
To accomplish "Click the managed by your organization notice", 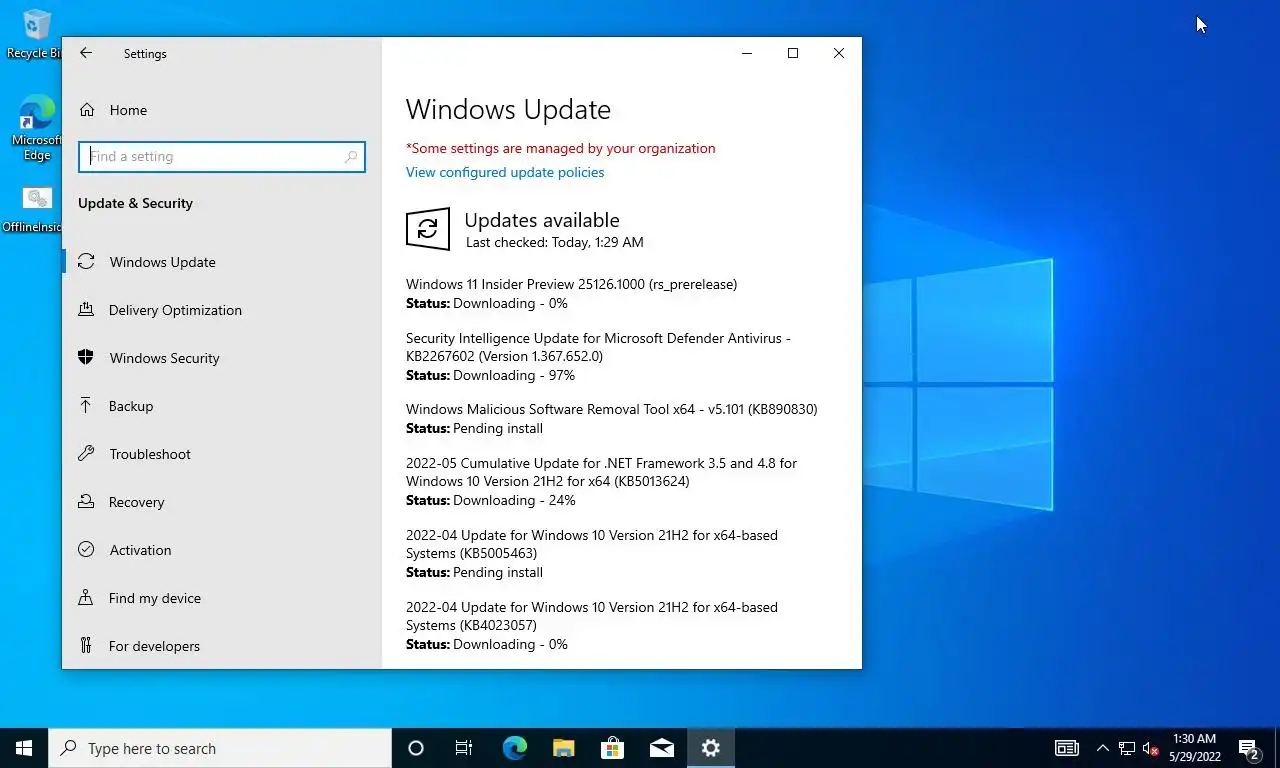I will pyautogui.click(x=560, y=148).
